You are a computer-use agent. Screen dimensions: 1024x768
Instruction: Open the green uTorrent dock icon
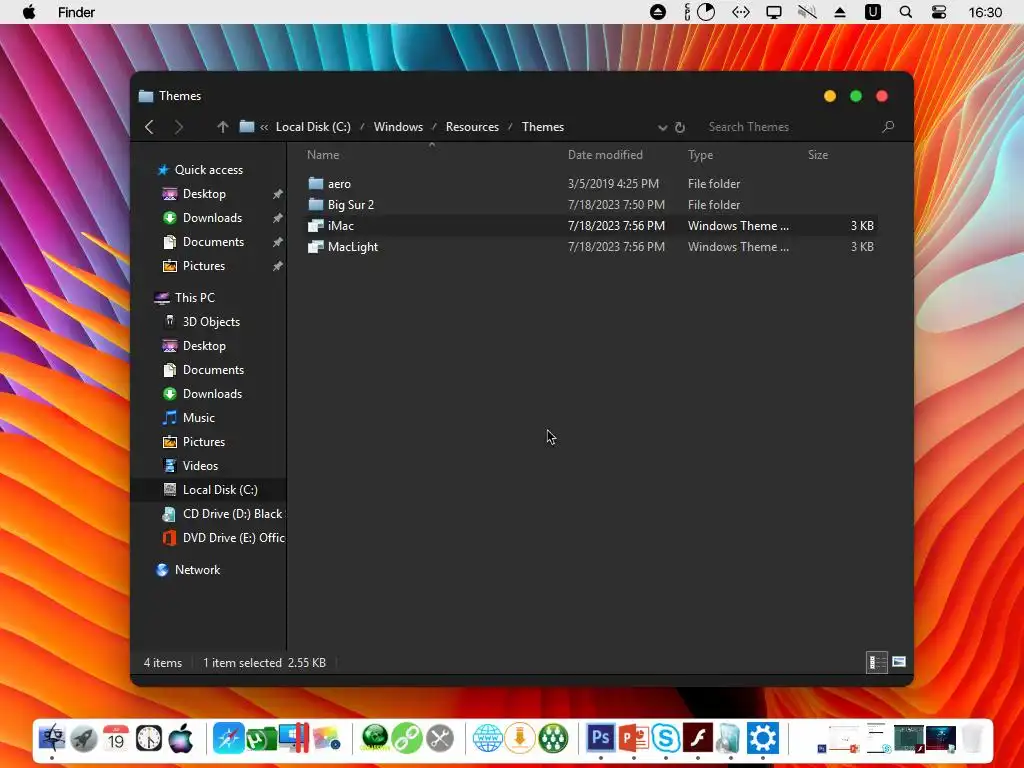click(x=260, y=739)
